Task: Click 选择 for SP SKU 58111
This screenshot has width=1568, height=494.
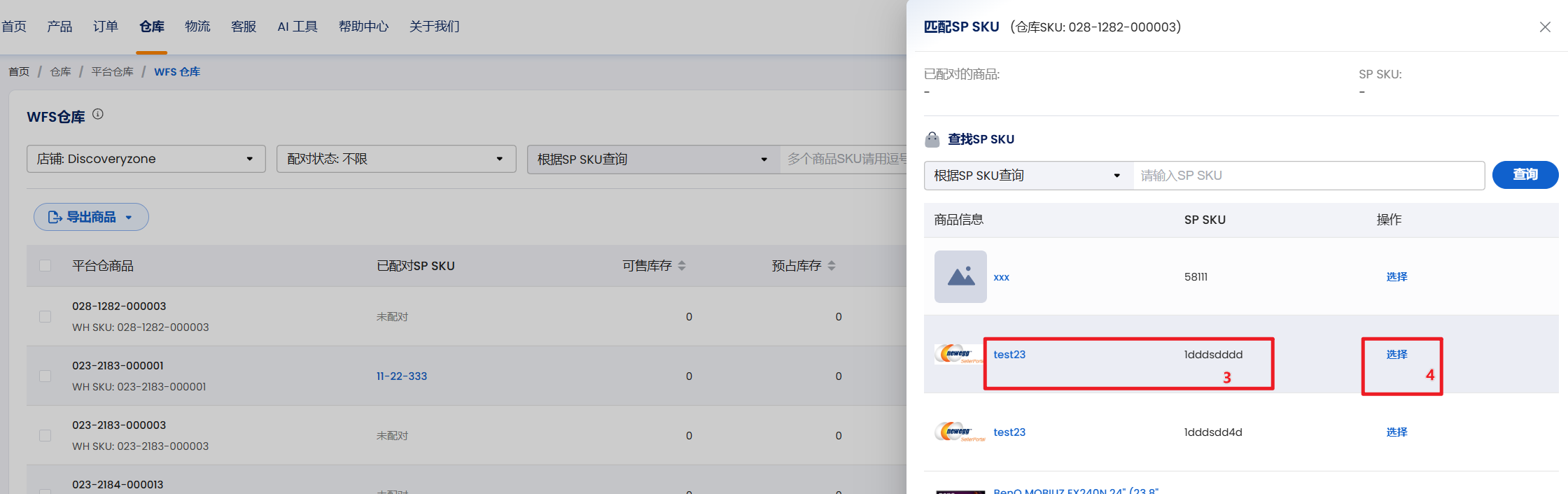Action: (1396, 277)
